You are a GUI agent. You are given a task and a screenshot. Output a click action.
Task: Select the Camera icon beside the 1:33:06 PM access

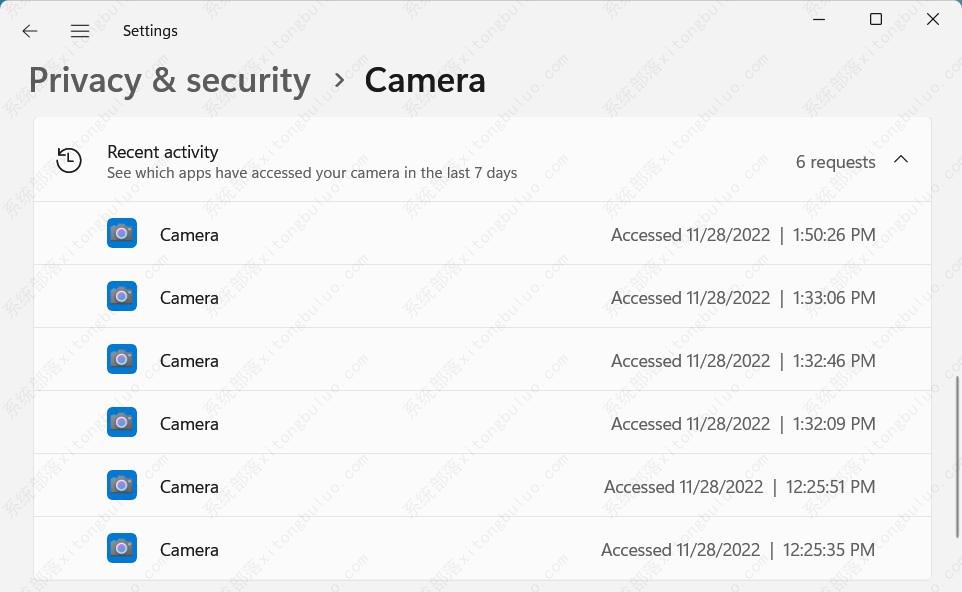coord(121,296)
